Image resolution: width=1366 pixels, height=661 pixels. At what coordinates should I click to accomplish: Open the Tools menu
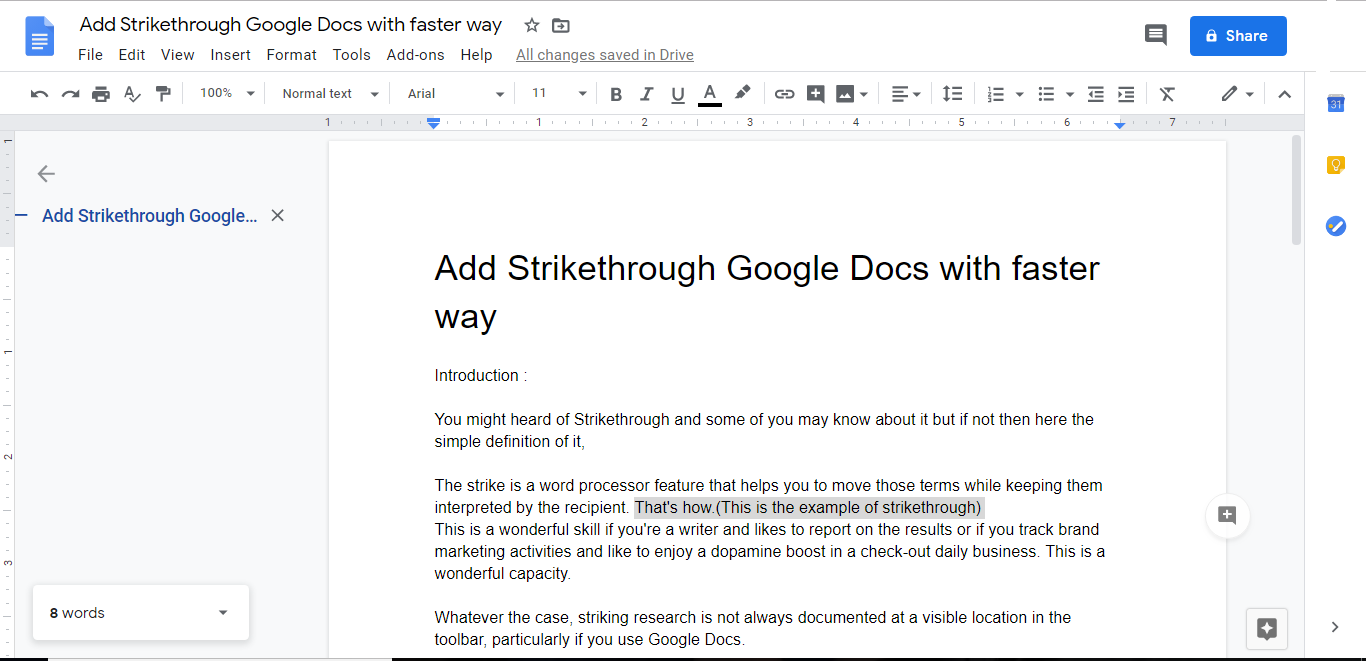coord(352,55)
